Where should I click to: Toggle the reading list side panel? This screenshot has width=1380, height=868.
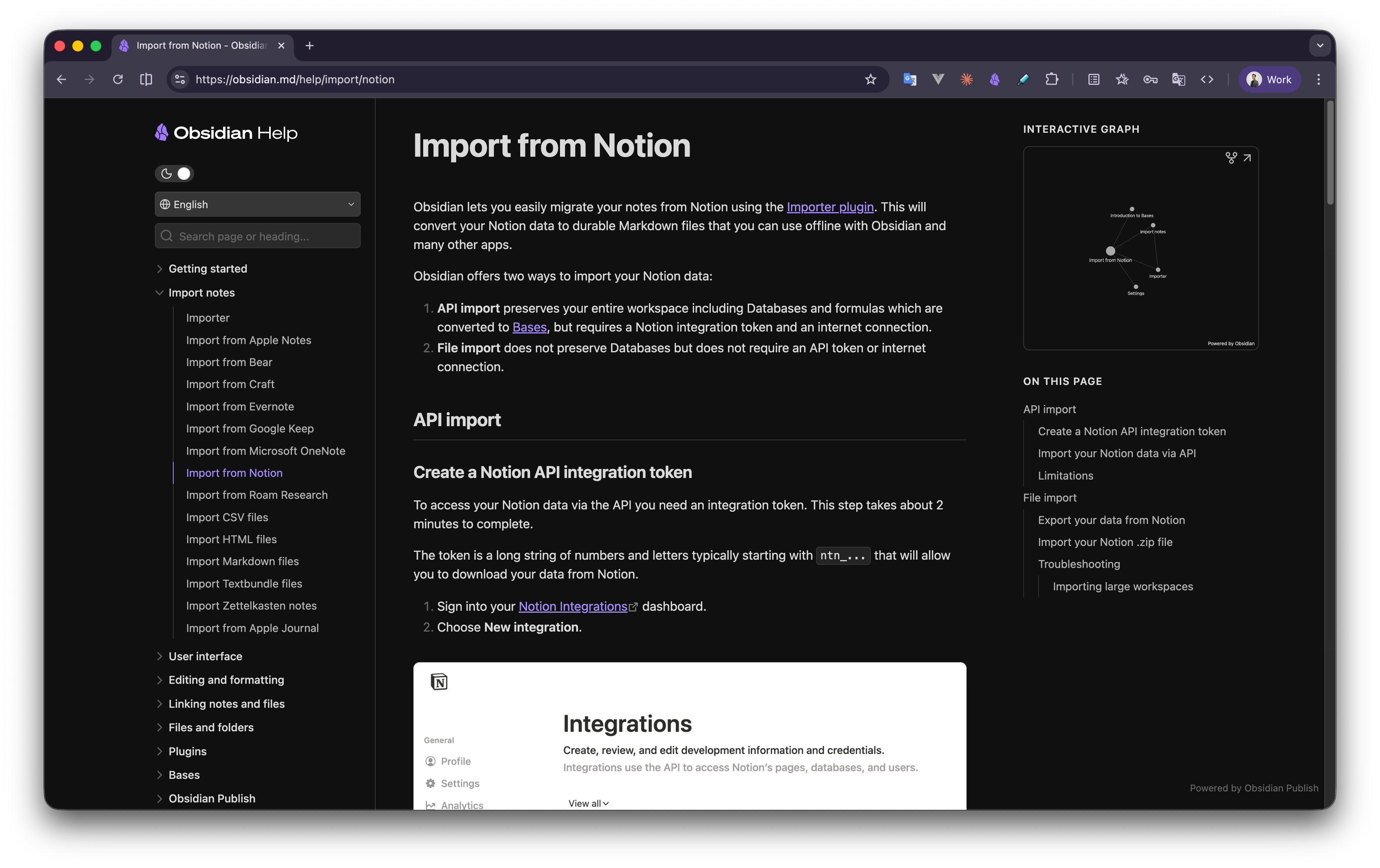[1094, 80]
